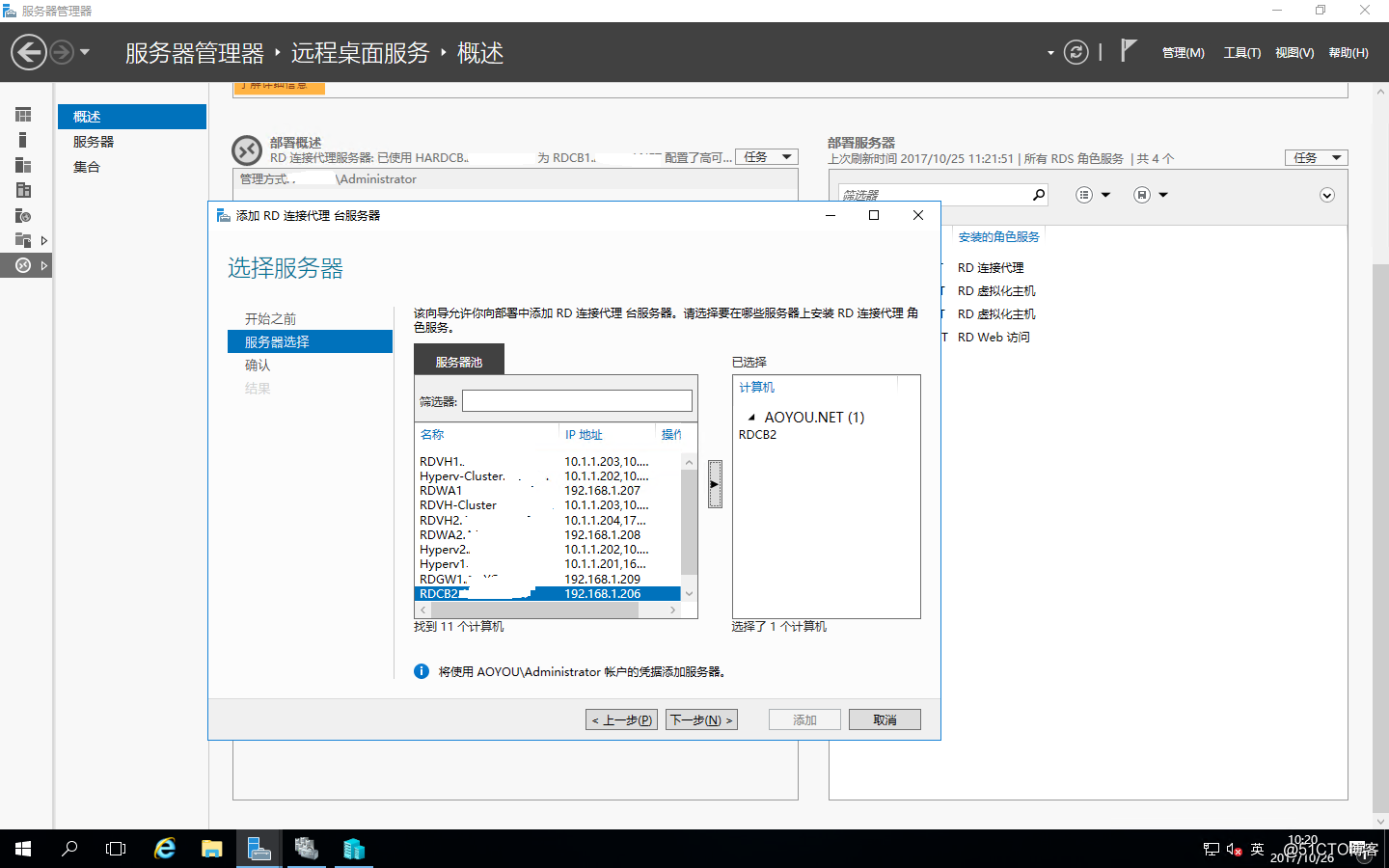Switch to the Server Manager taskbar icon

pyautogui.click(x=259, y=849)
